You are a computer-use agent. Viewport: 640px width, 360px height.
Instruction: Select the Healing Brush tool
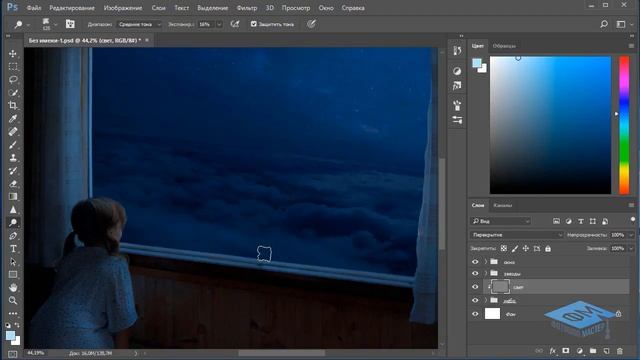(13, 132)
